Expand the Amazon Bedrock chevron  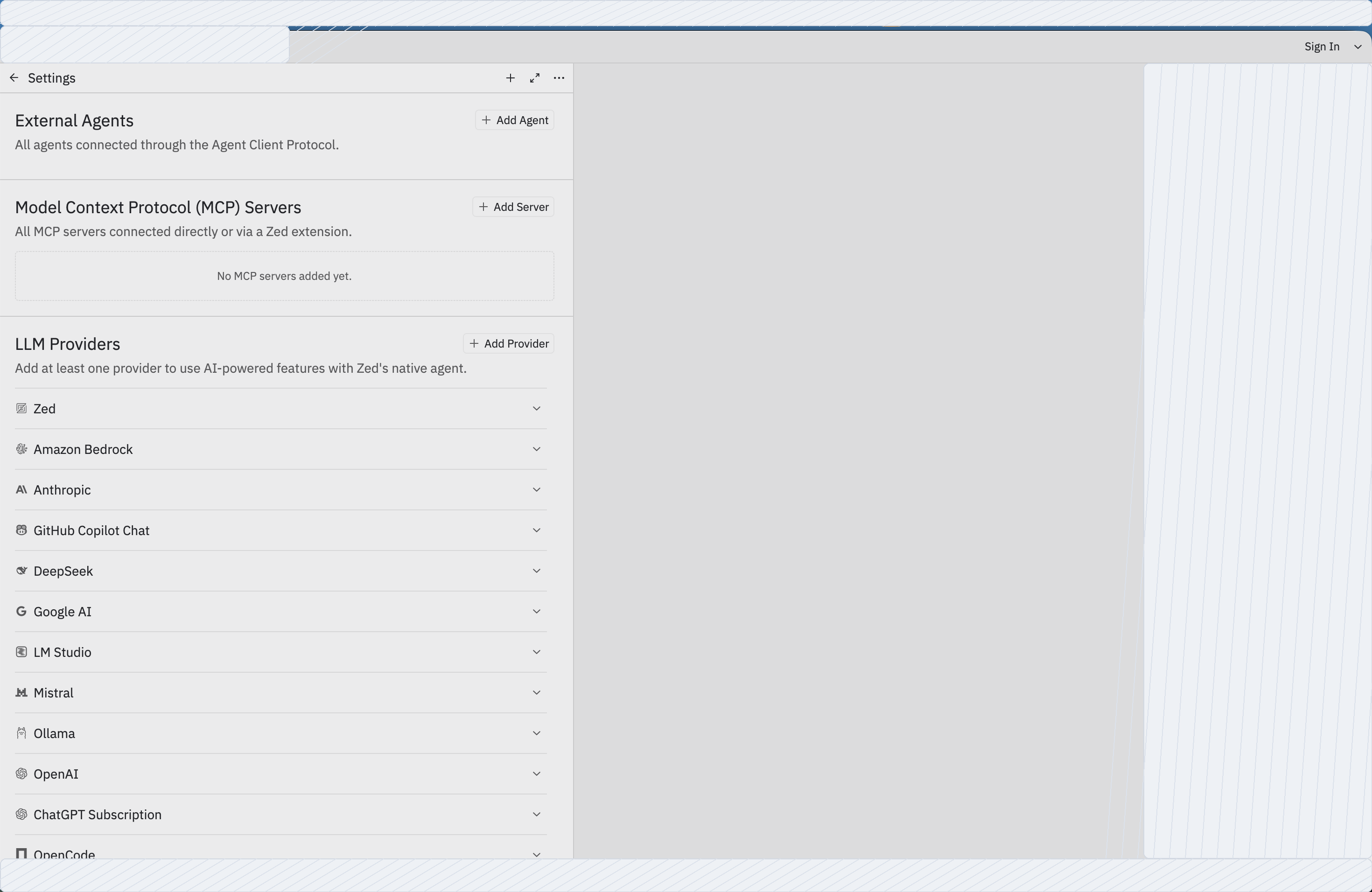click(x=537, y=449)
